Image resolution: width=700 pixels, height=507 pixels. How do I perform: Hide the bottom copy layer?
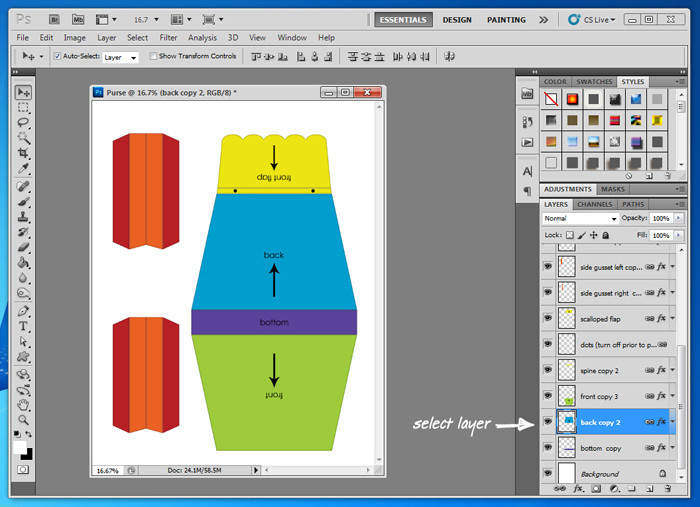tap(548, 447)
